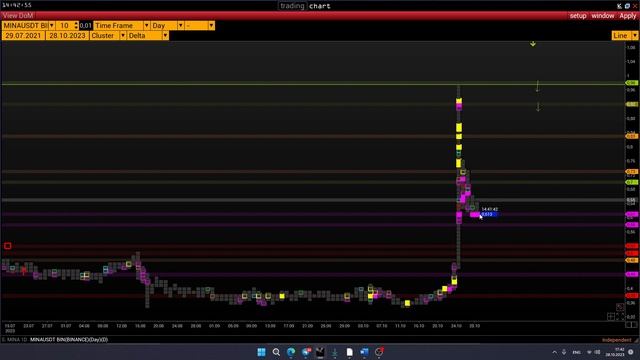Click the circular tray icon beside the clock
This screenshot has height=360, width=640.
pos(631,352)
